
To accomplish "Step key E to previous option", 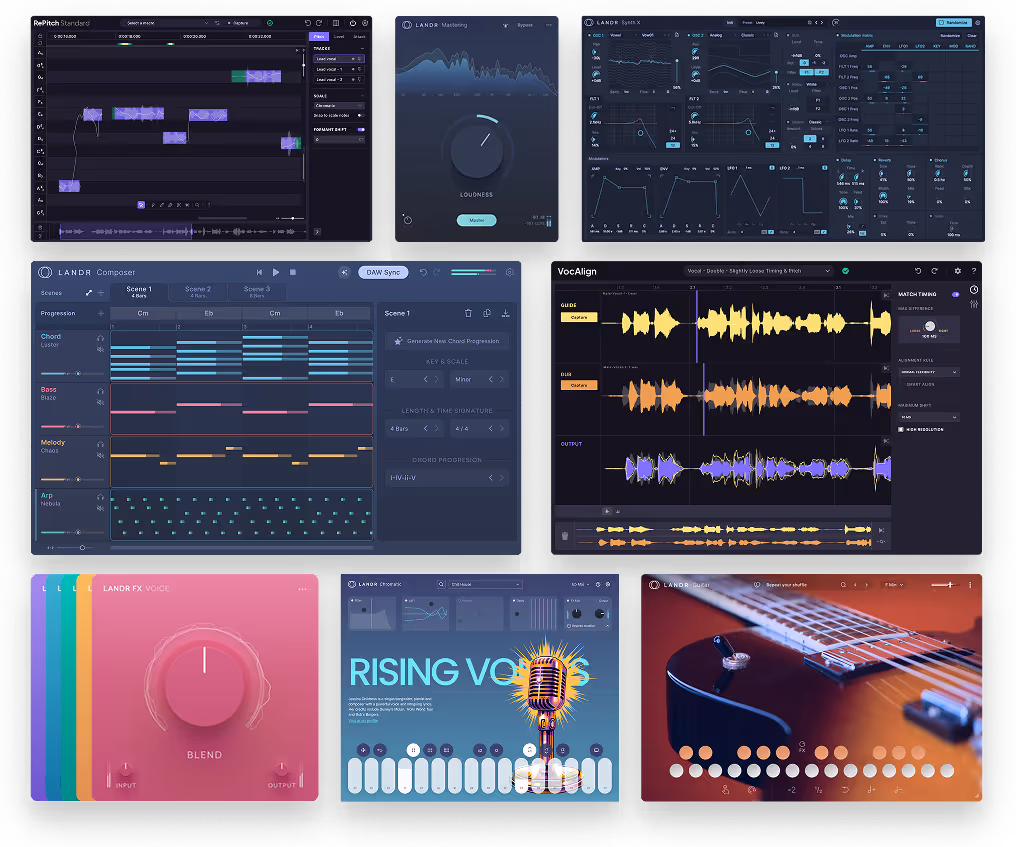I will point(426,379).
